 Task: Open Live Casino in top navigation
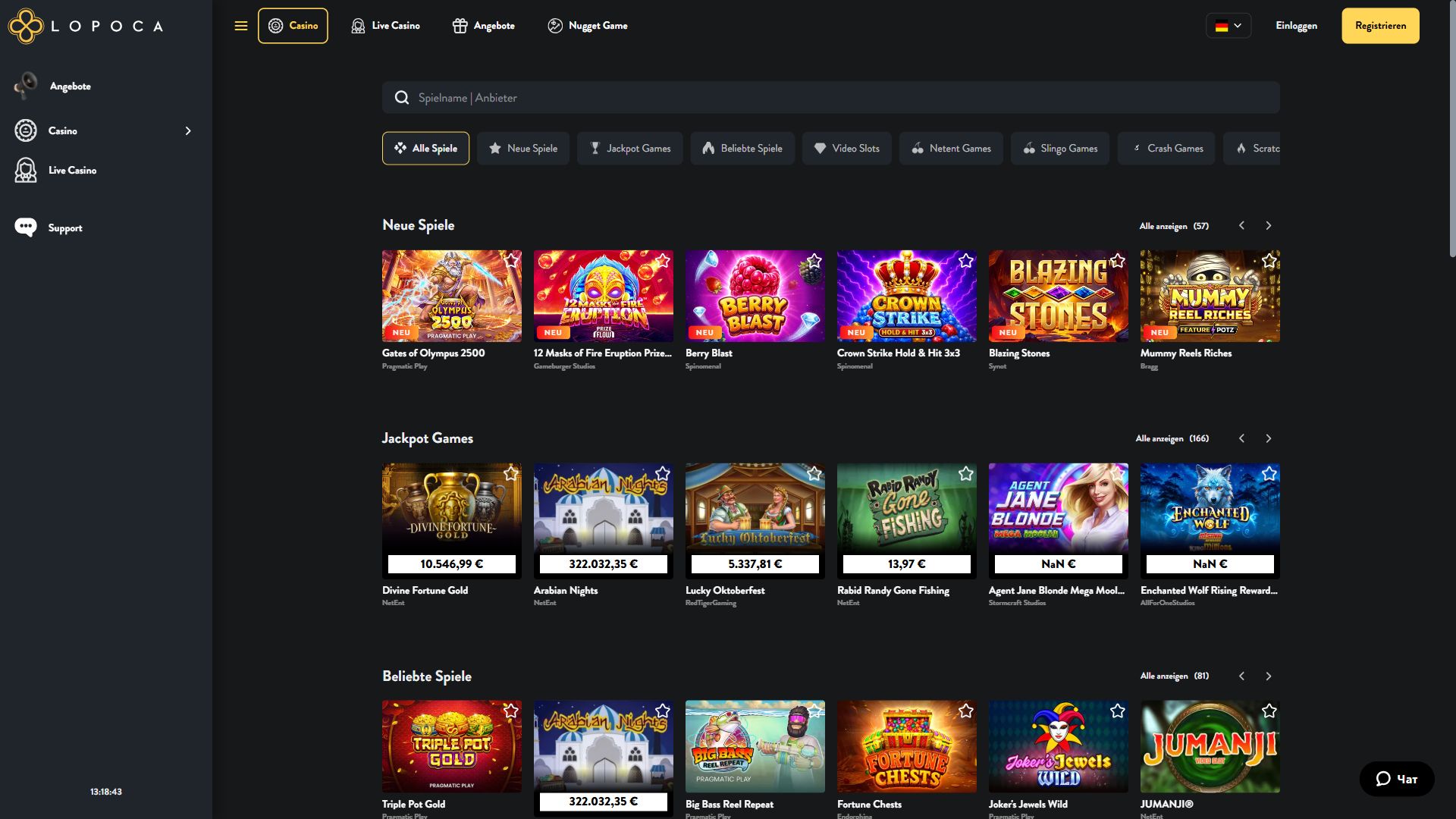[x=385, y=26]
